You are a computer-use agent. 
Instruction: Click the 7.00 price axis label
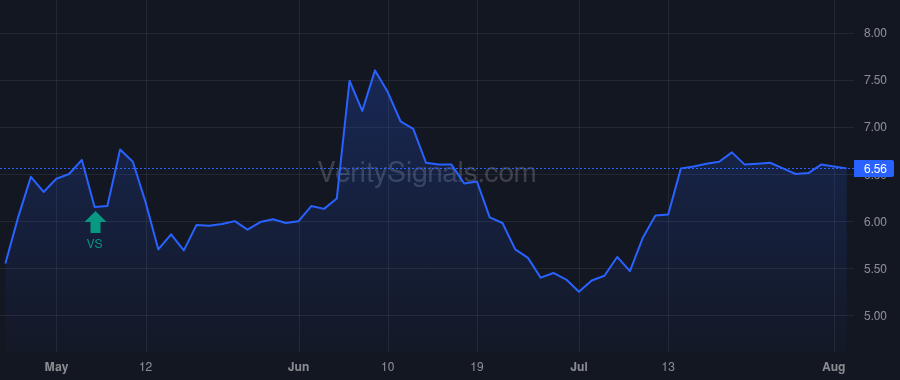pyautogui.click(x=875, y=127)
